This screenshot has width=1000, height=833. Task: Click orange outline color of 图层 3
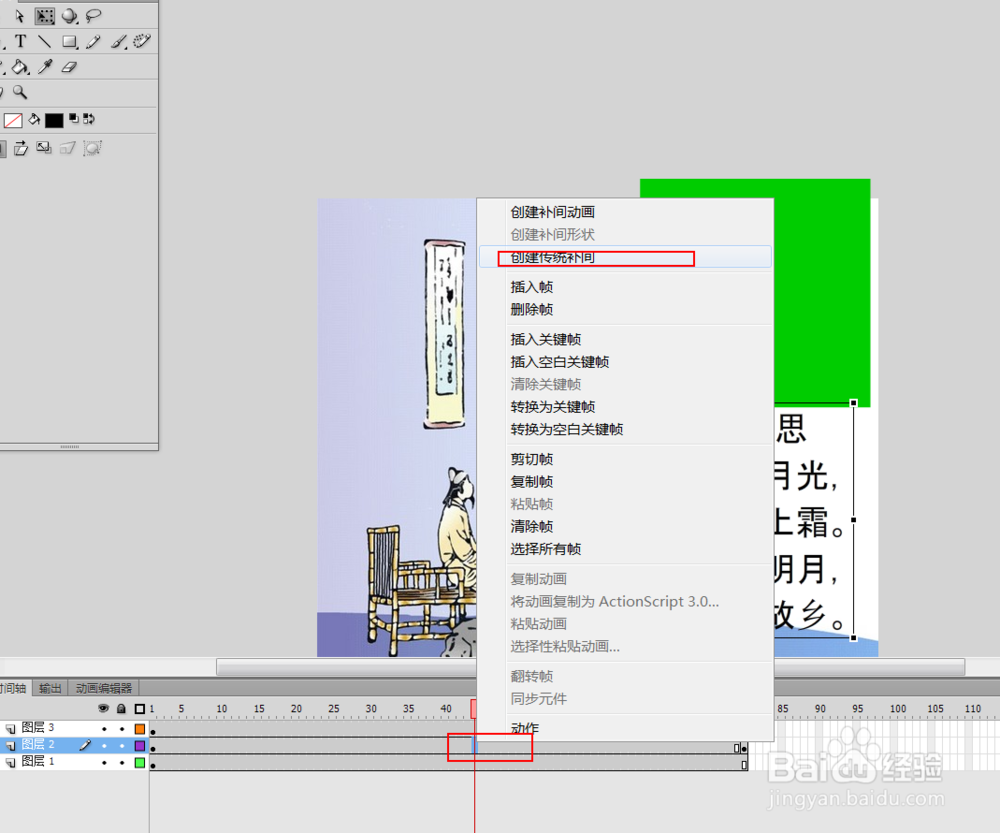coord(140,728)
